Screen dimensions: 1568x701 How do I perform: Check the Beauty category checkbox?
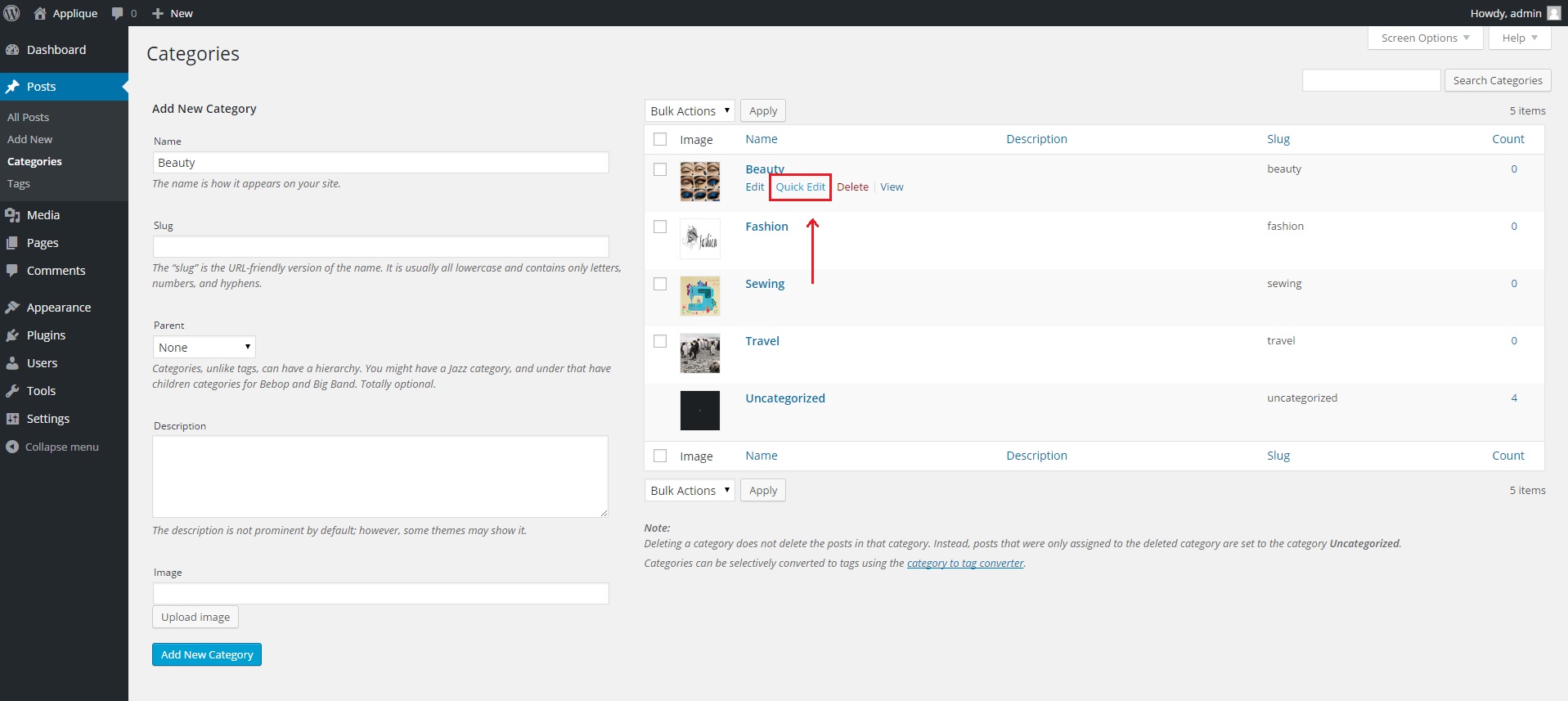[x=660, y=169]
